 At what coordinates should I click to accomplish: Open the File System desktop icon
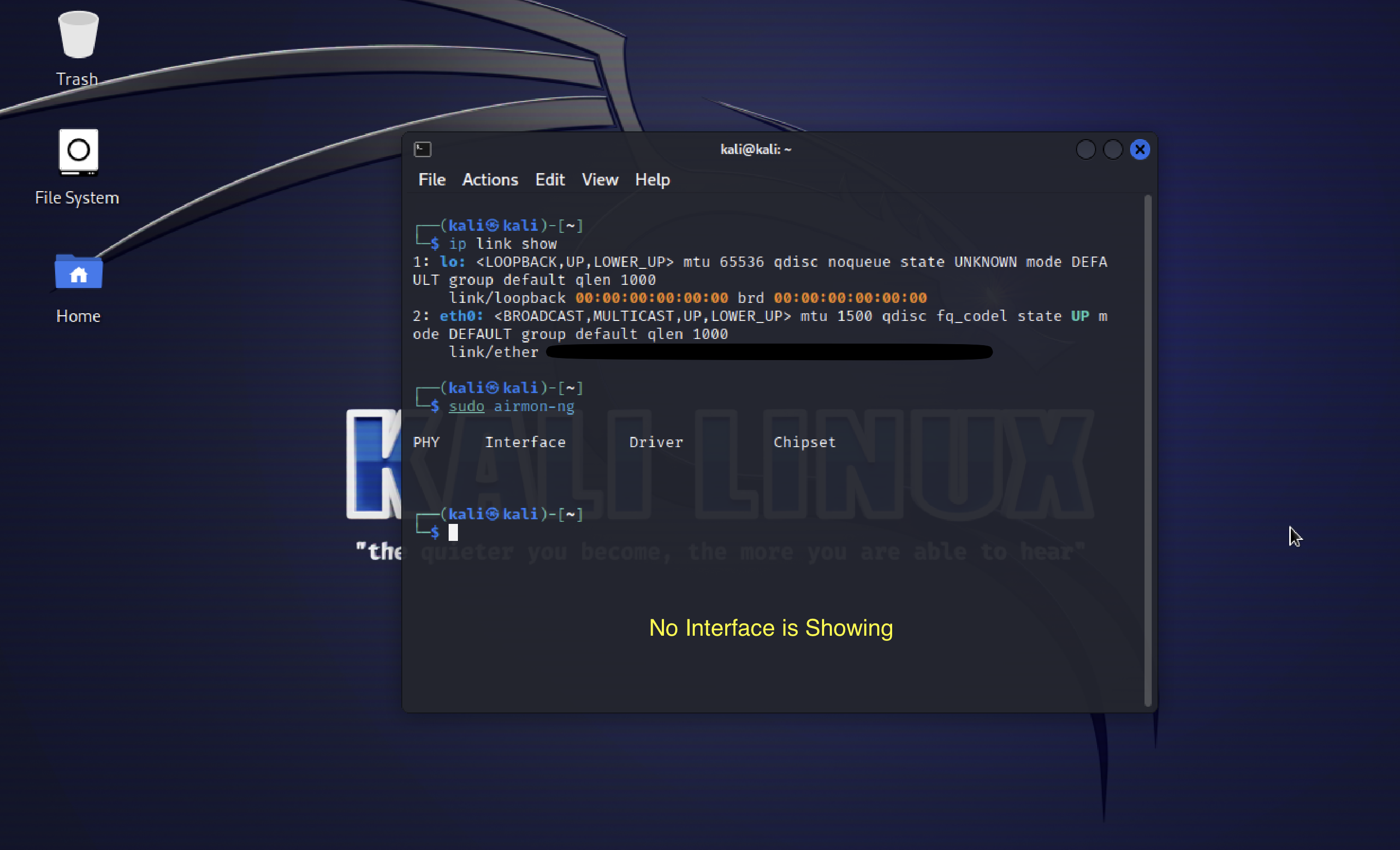[77, 152]
